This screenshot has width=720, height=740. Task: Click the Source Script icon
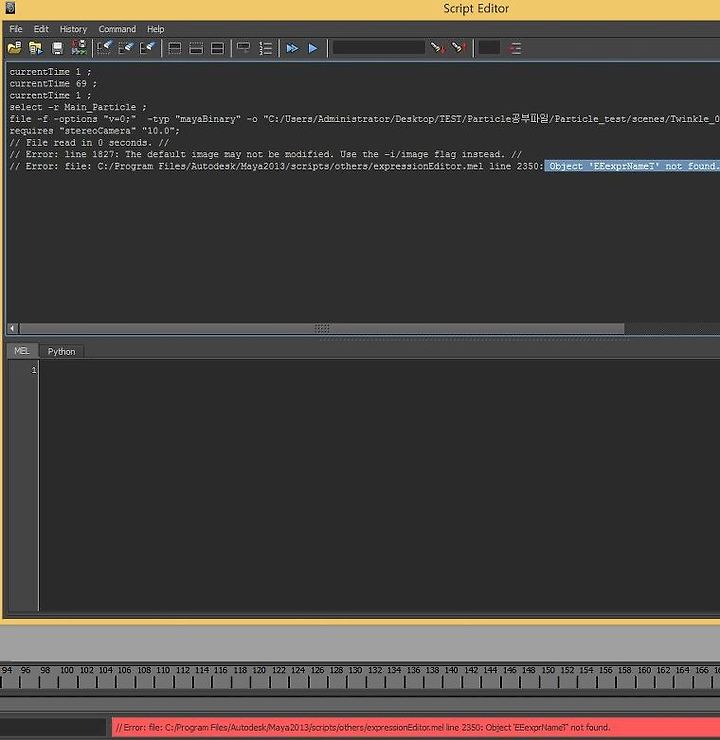pyautogui.click(x=36, y=48)
